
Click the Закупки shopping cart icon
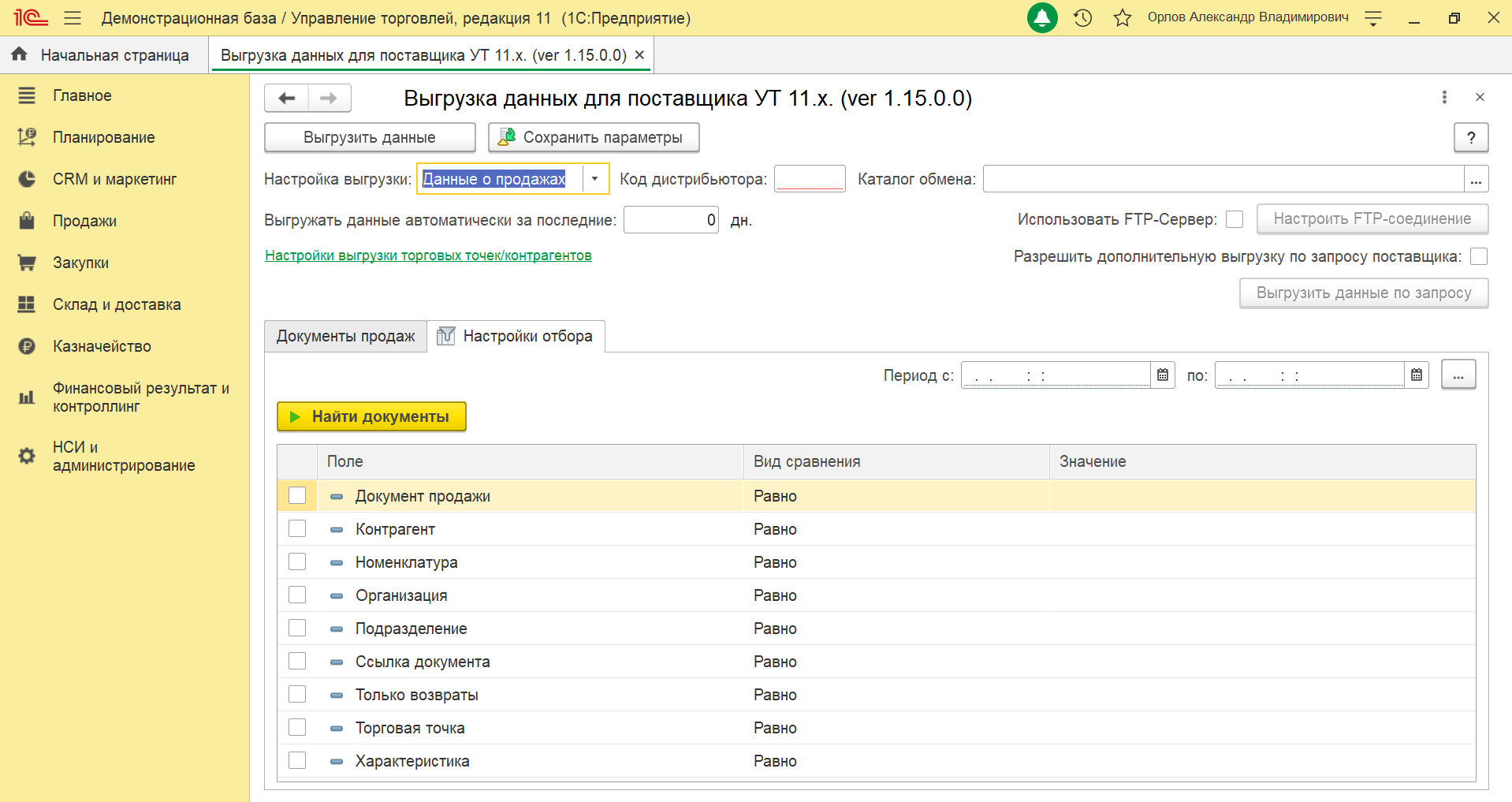coord(27,263)
